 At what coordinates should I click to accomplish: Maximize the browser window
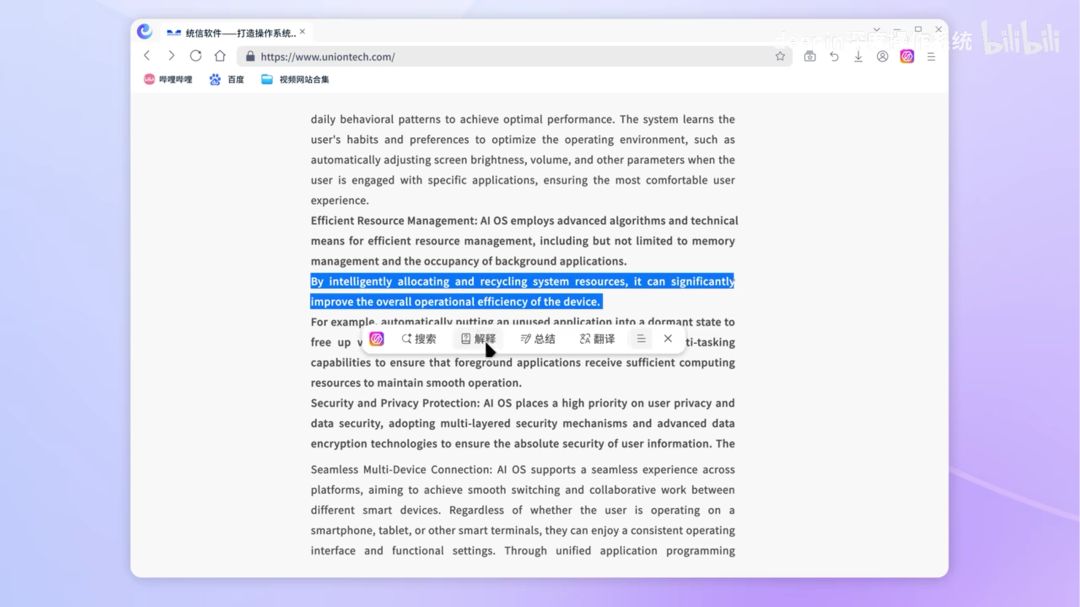918,30
